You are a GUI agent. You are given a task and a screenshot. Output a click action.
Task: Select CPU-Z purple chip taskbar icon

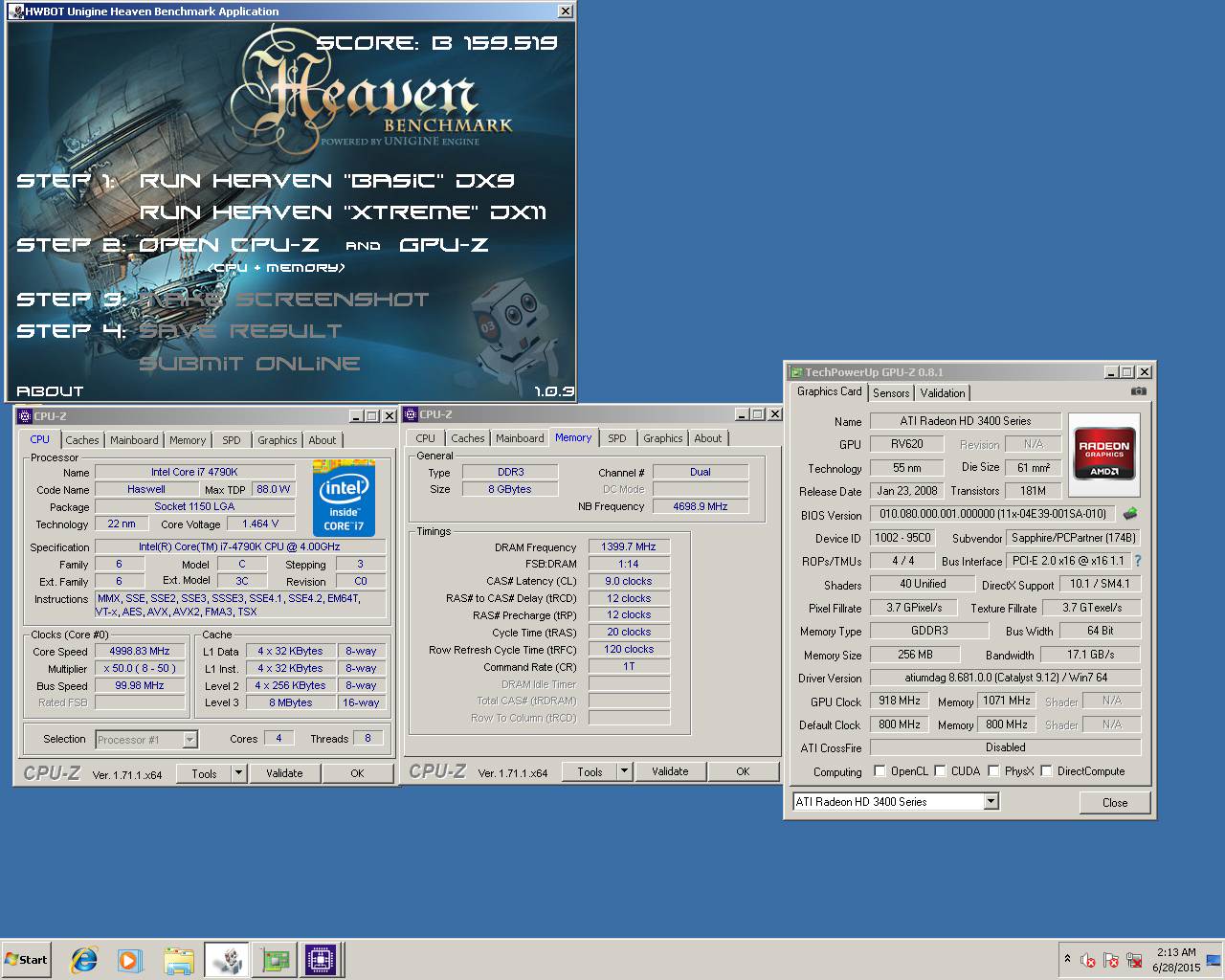click(x=322, y=960)
